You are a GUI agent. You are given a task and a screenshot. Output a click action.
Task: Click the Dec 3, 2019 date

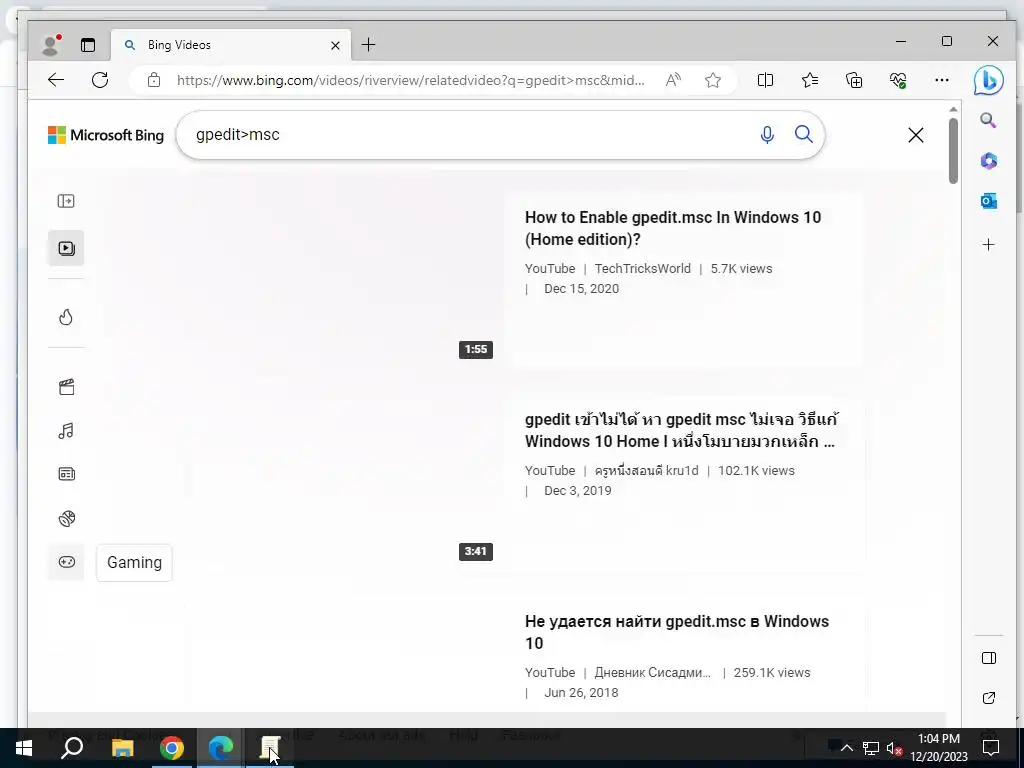point(578,490)
